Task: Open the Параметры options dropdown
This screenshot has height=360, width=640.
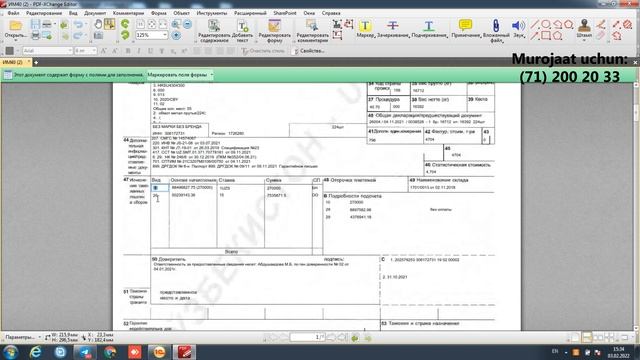Action: (22, 337)
